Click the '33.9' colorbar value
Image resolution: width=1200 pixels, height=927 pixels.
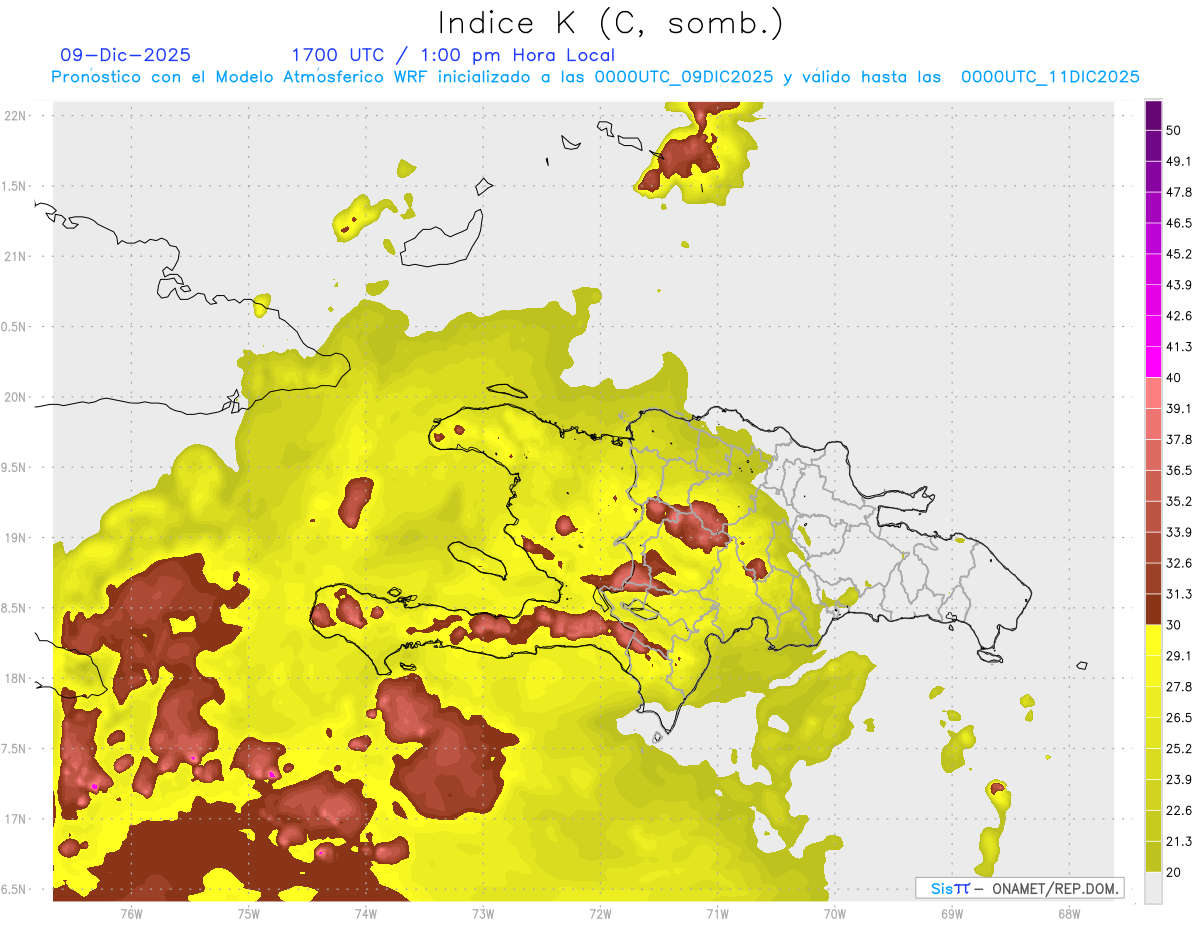click(1178, 532)
